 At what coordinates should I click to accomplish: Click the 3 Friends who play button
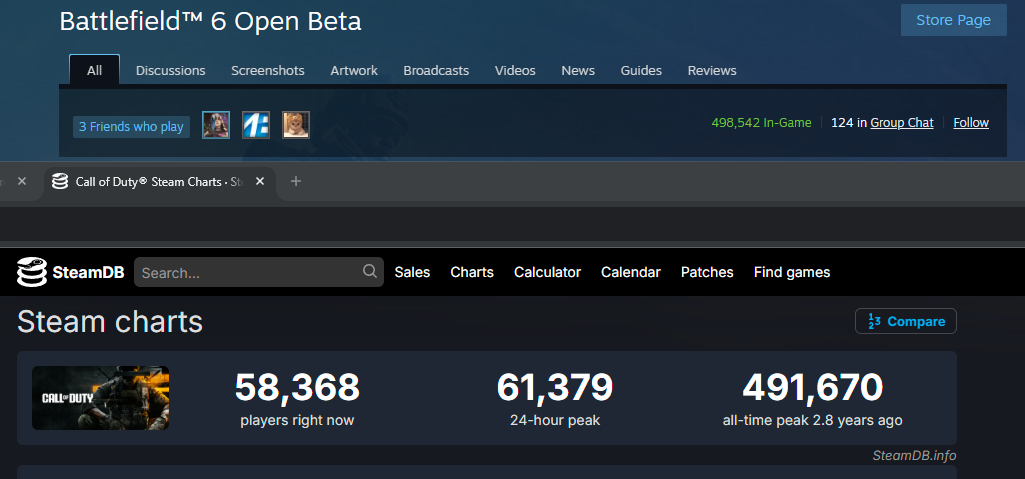(x=131, y=126)
